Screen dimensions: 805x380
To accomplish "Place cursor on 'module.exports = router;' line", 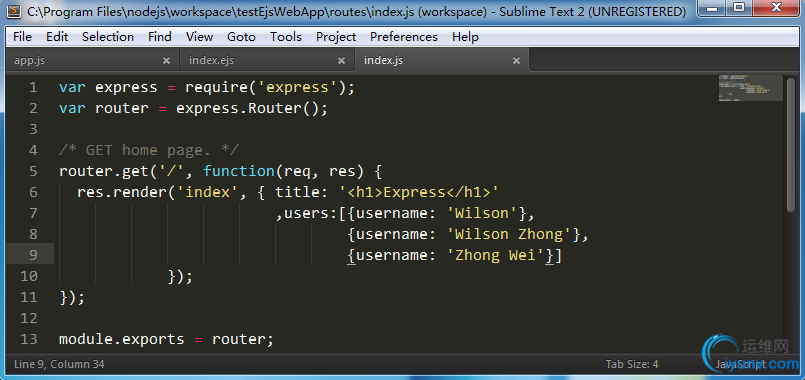I will pos(166,339).
